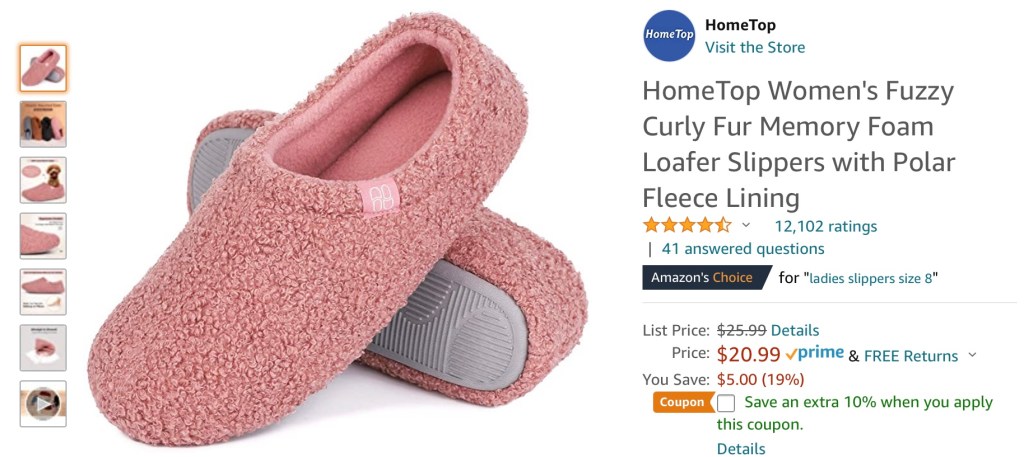This screenshot has height=457, width=1024.
Task: Click the HomeTop round store logo
Action: click(x=669, y=35)
